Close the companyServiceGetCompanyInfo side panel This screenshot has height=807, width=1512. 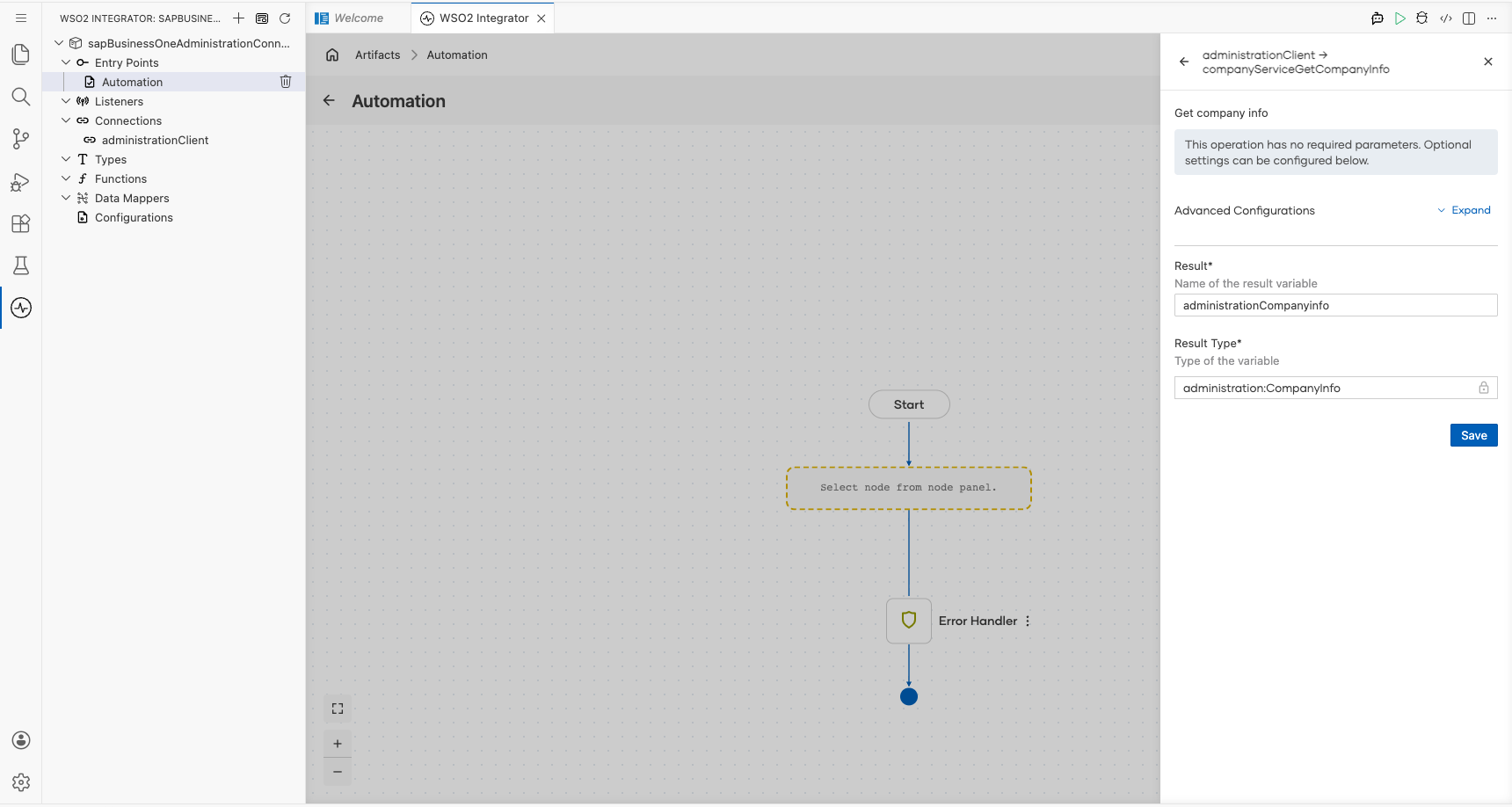pyautogui.click(x=1488, y=62)
